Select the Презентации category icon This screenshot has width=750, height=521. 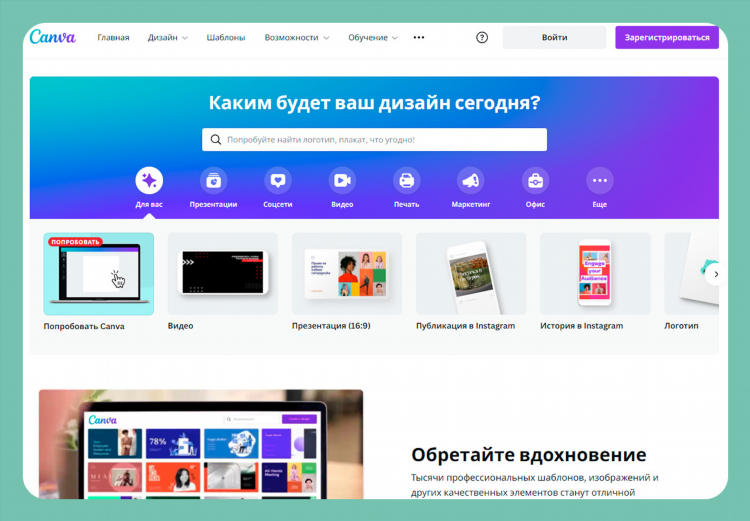[213, 180]
